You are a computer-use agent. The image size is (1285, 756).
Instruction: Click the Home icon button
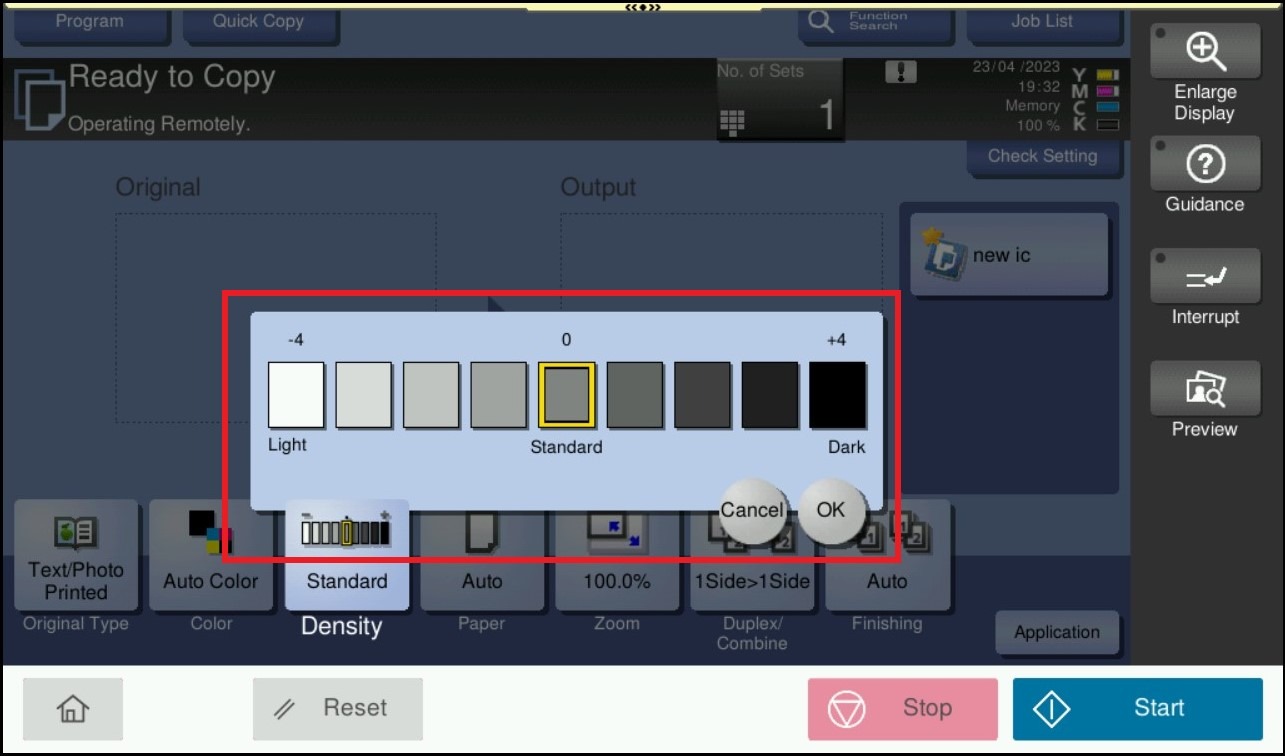tap(73, 708)
